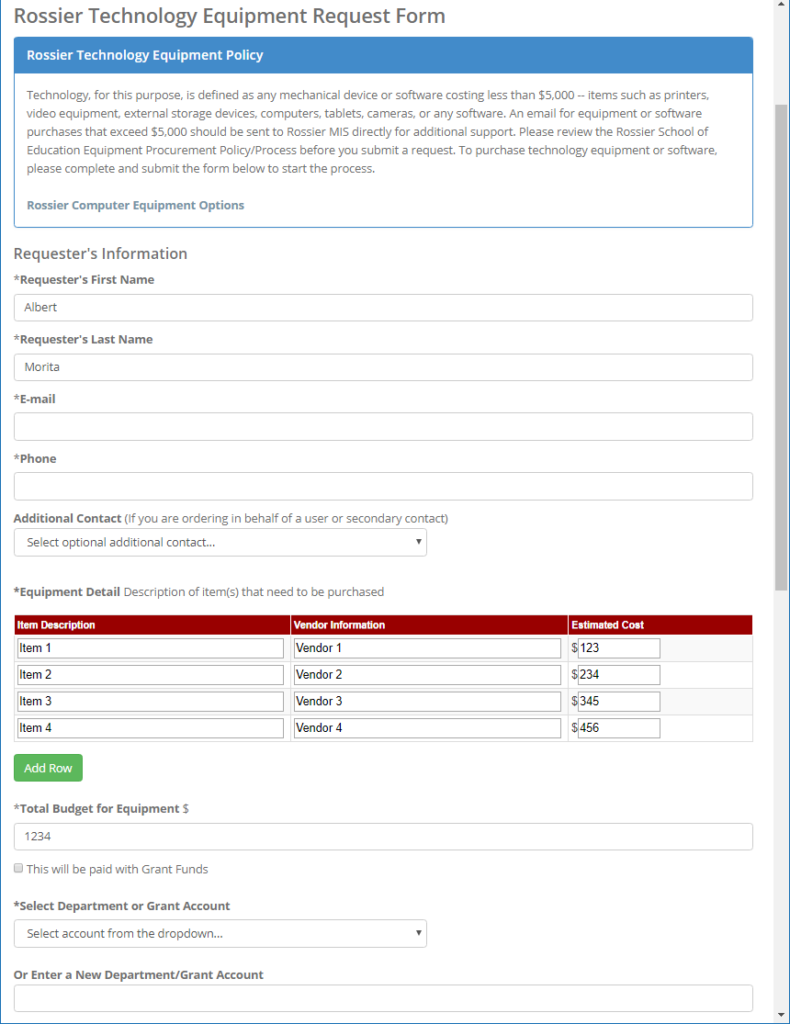The width and height of the screenshot is (790, 1024).
Task: Select the Vendor 2 information field
Action: tap(426, 675)
